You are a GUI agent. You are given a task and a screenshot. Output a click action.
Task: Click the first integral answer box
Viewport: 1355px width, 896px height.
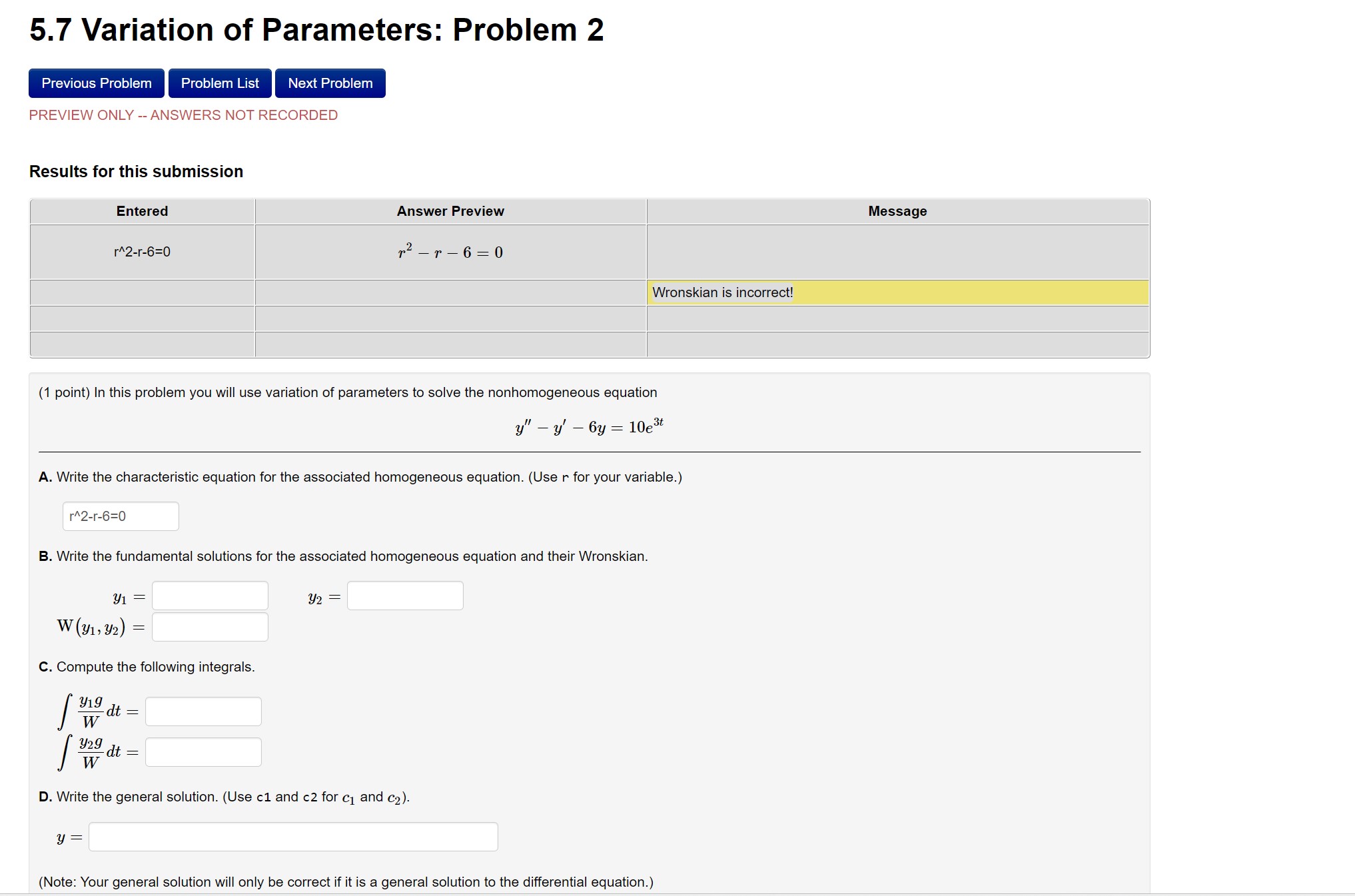tap(203, 711)
